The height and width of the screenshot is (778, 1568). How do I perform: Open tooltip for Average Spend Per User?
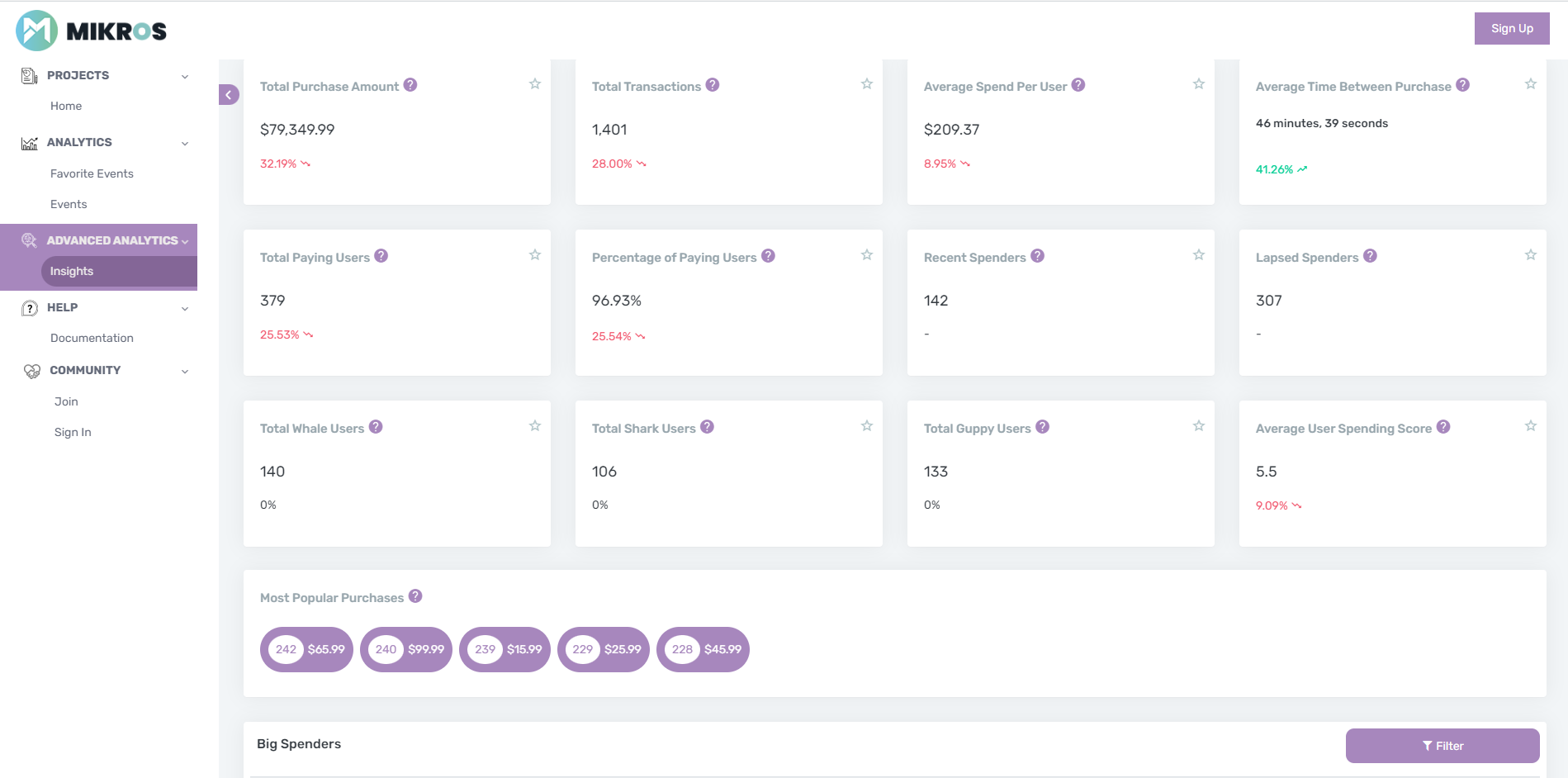[x=1078, y=85]
